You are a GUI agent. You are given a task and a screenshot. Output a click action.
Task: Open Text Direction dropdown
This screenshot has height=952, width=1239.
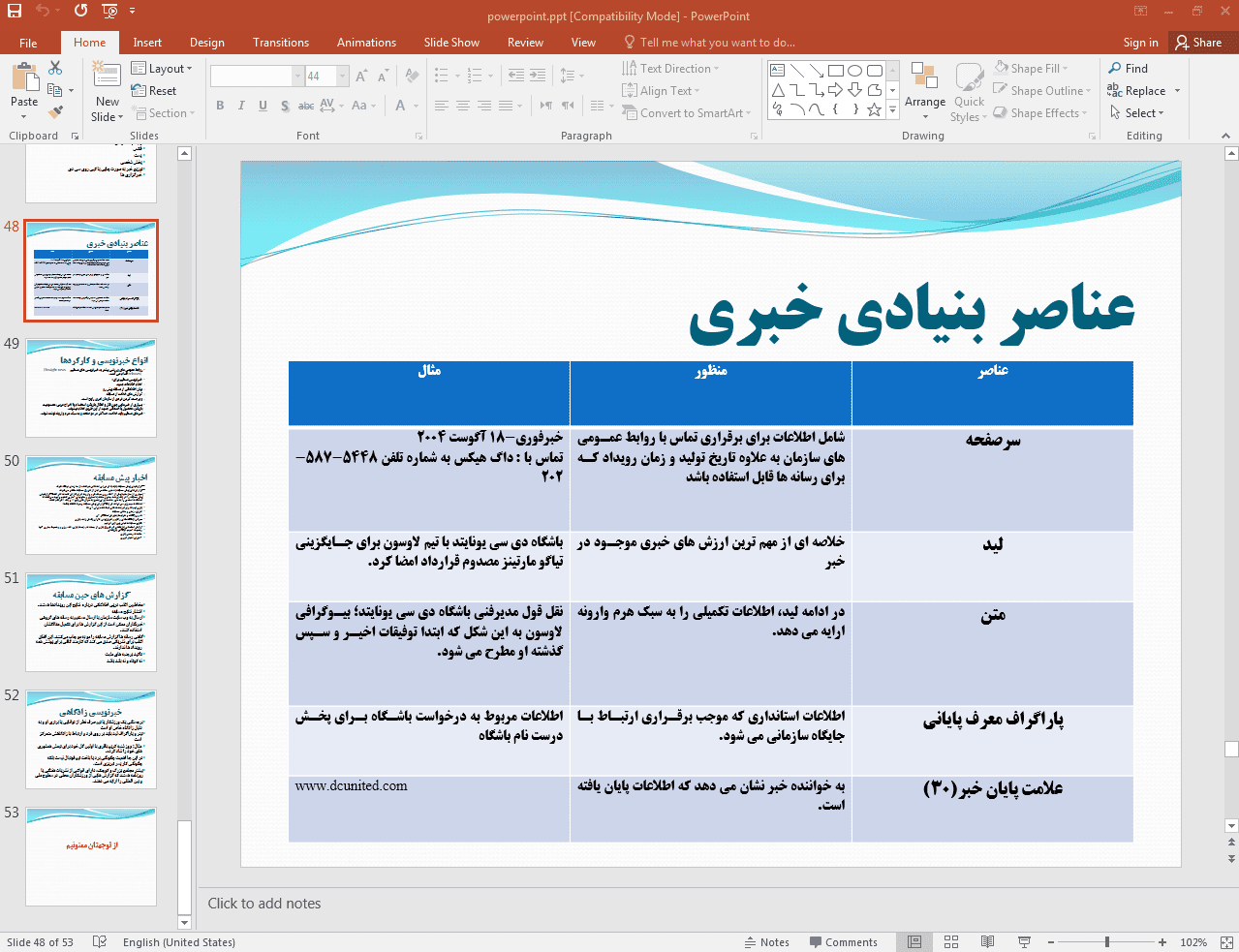(x=670, y=69)
